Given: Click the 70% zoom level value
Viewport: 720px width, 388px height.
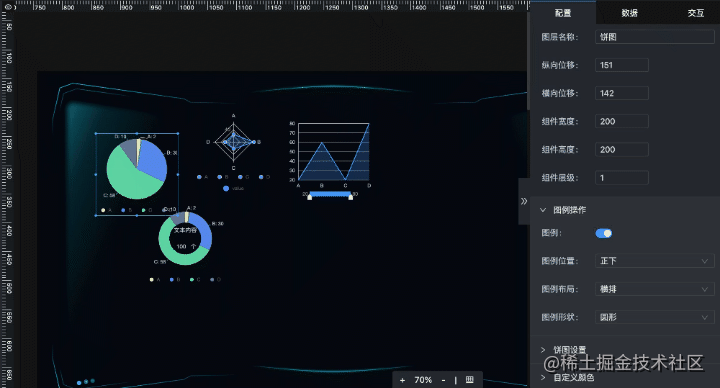Looking at the screenshot, I should (x=423, y=380).
